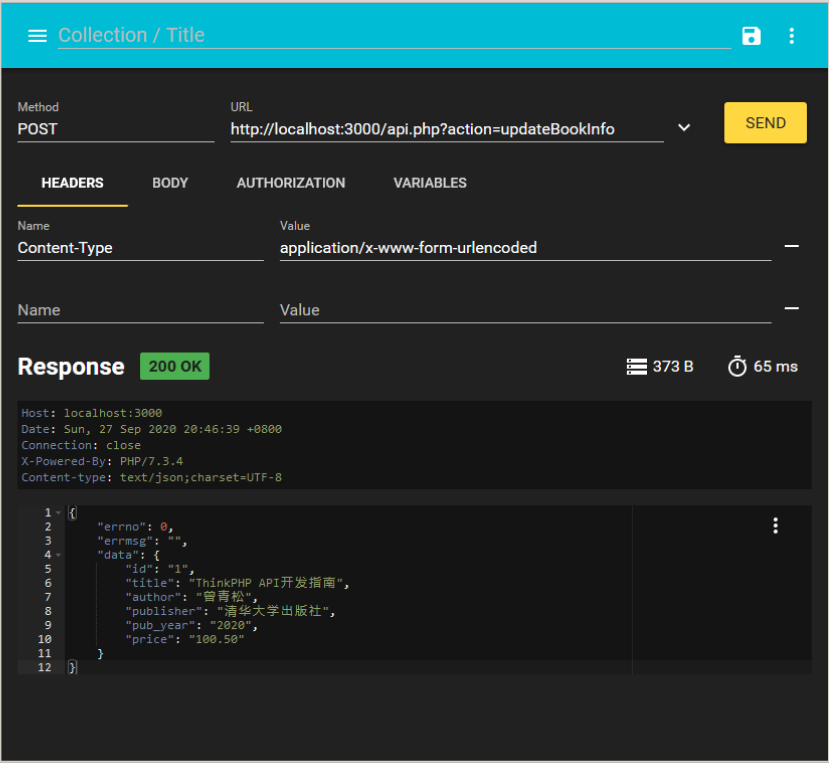
Task: Click the "author" JSON line
Action: coord(191,597)
